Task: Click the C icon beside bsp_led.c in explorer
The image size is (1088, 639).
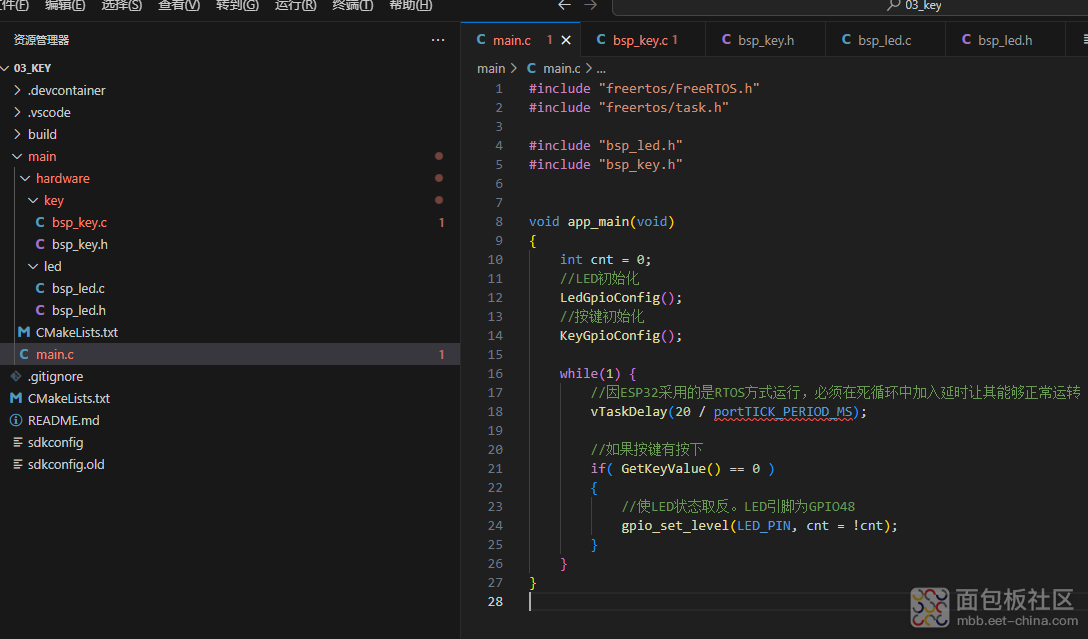Action: (x=40, y=288)
